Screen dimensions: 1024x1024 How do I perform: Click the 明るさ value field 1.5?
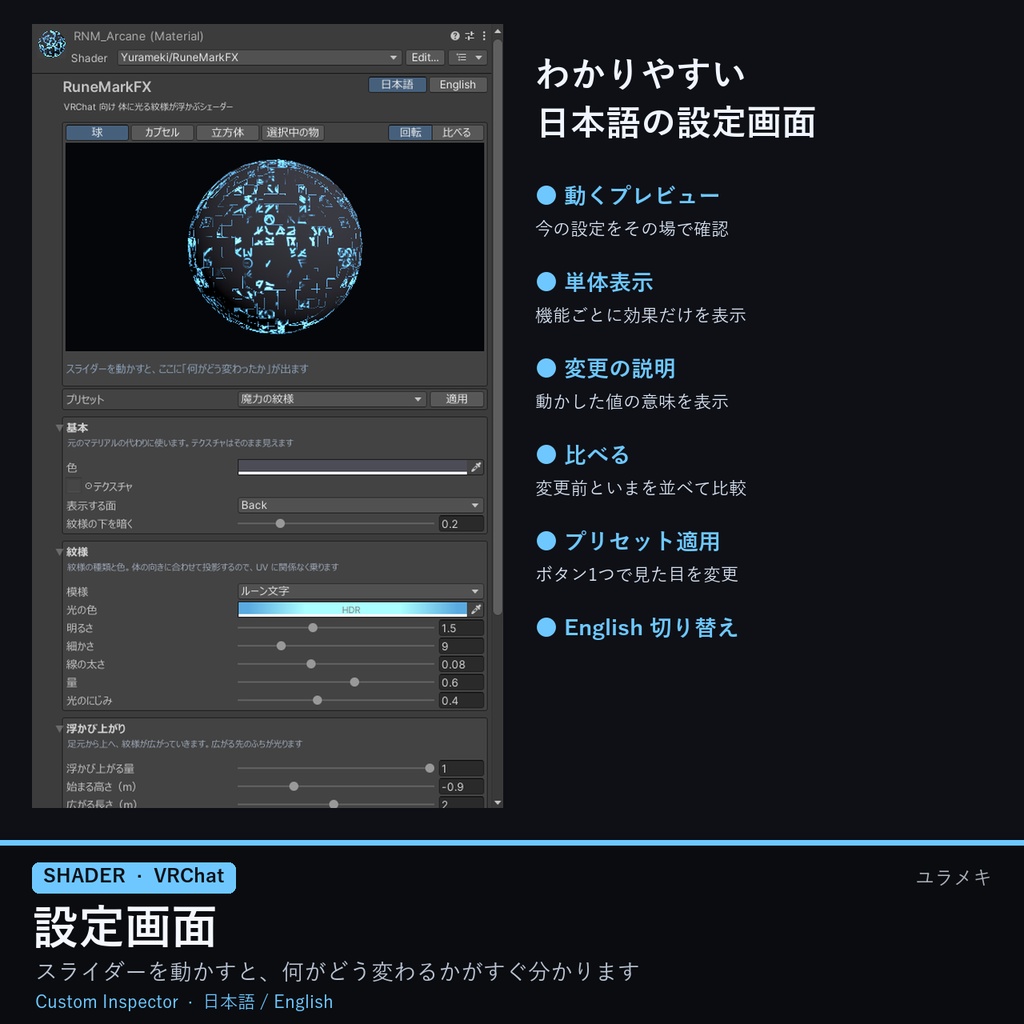point(461,628)
